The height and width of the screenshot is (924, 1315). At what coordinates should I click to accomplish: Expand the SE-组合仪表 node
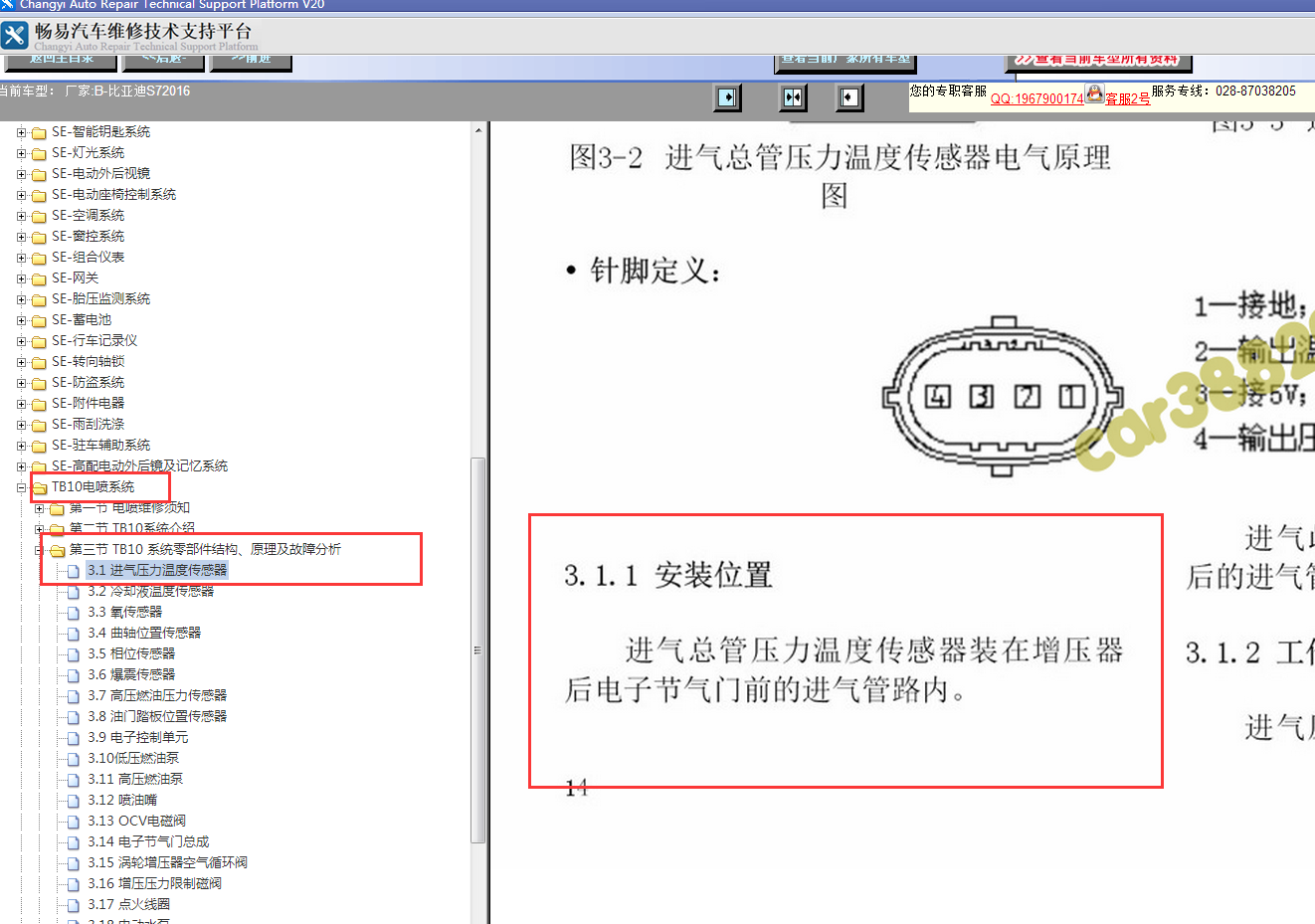click(21, 258)
